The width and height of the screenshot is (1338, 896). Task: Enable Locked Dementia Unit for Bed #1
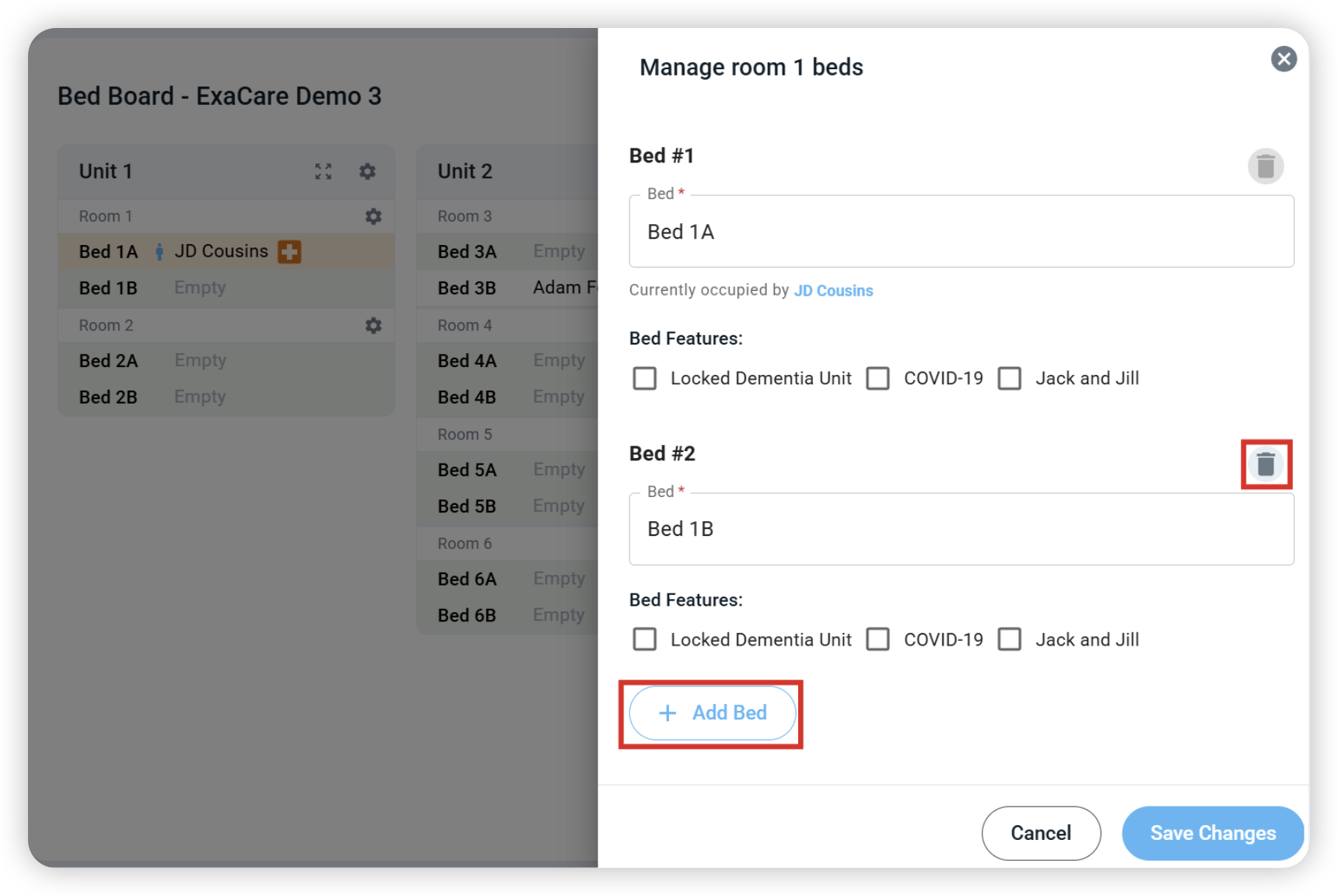[645, 378]
